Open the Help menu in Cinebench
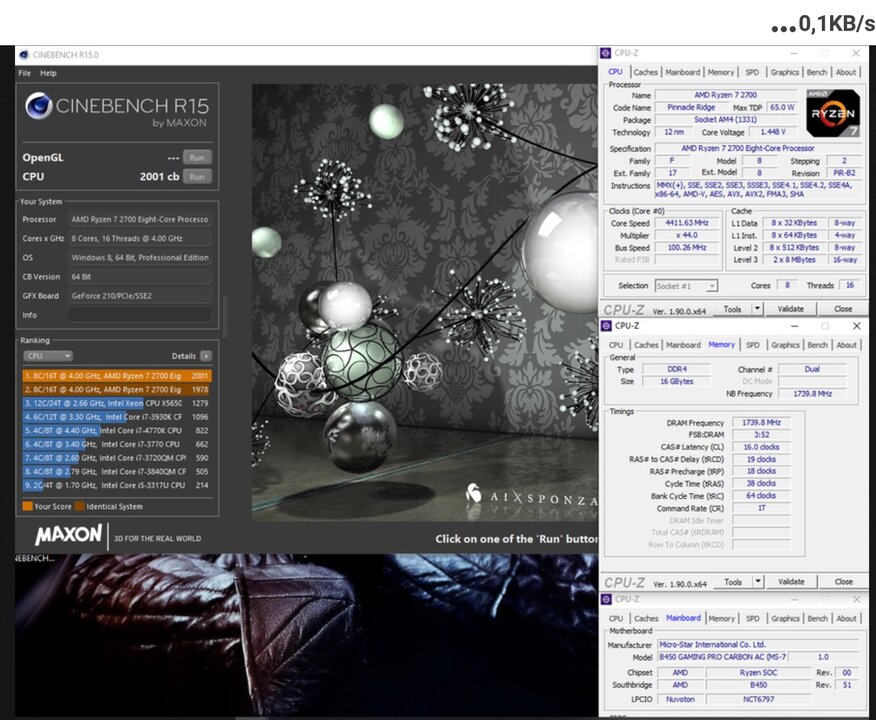The height and width of the screenshot is (720, 876). (48, 73)
